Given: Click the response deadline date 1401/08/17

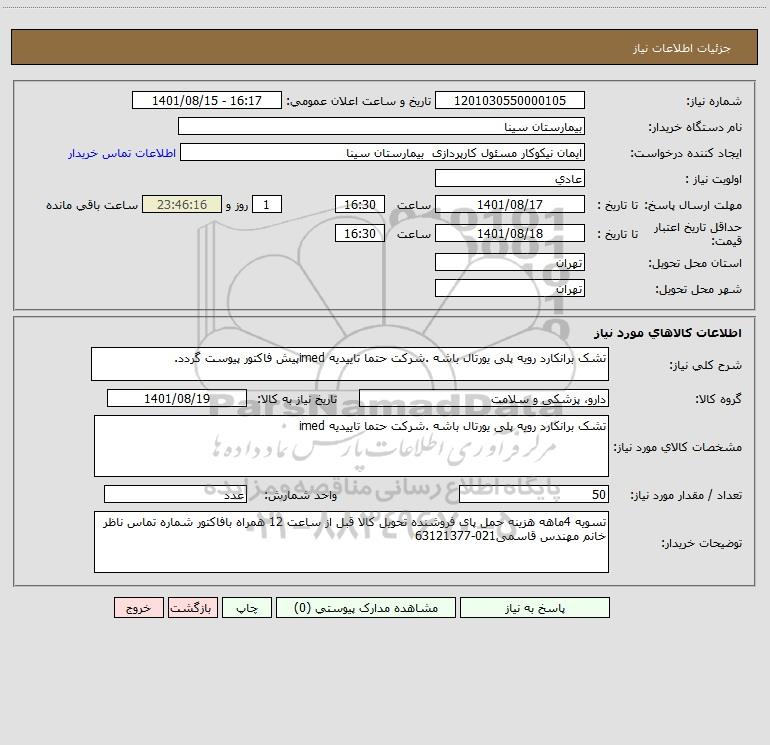Looking at the screenshot, I should pos(510,204).
